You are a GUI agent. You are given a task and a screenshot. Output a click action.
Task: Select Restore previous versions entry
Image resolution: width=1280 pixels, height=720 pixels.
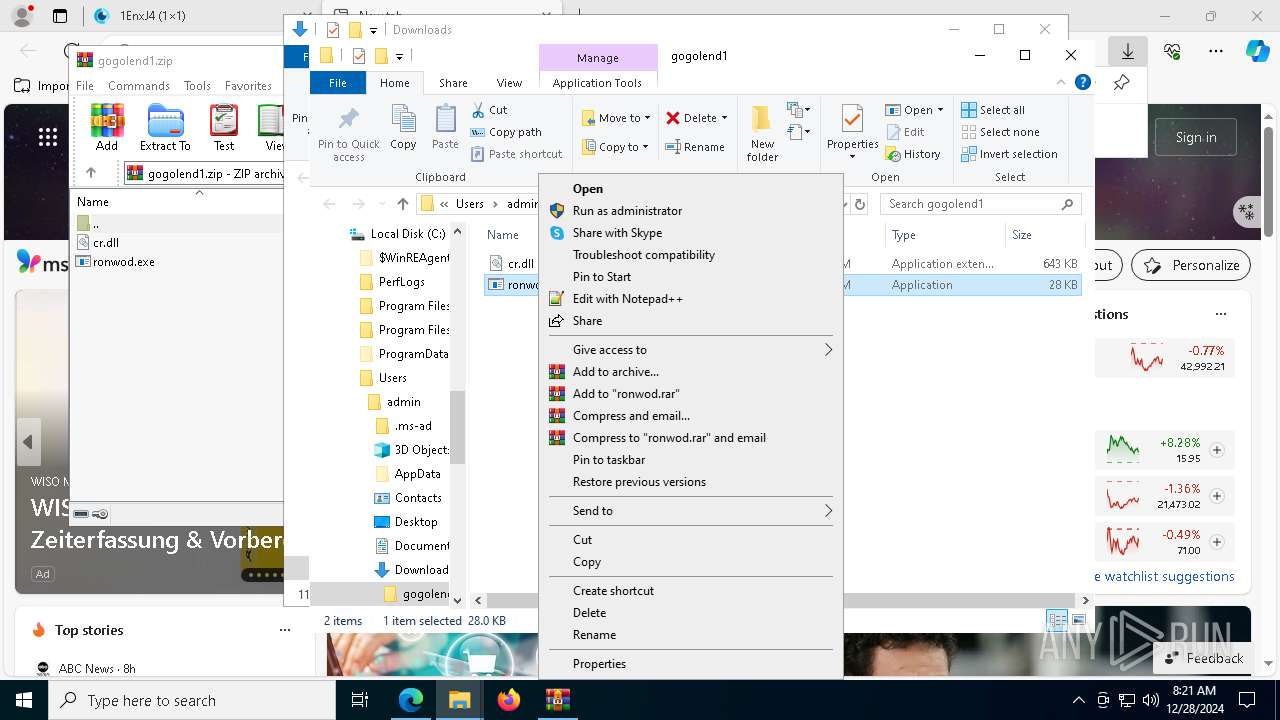(639, 482)
